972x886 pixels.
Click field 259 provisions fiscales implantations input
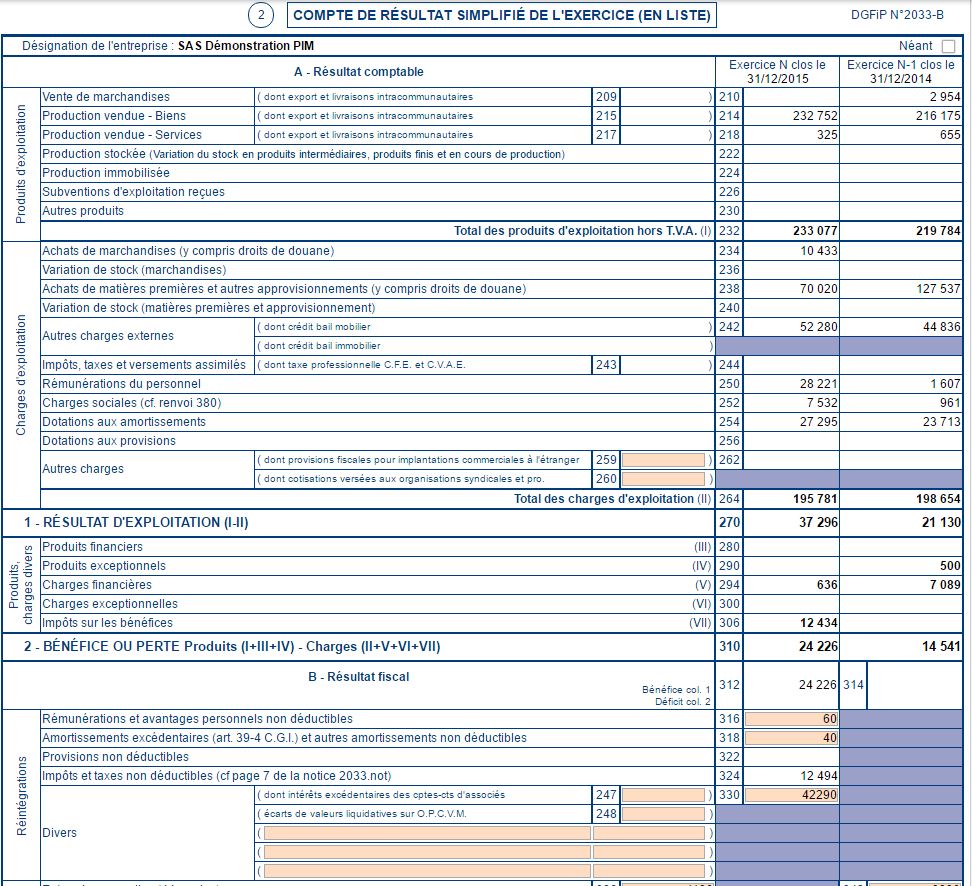pos(664,460)
